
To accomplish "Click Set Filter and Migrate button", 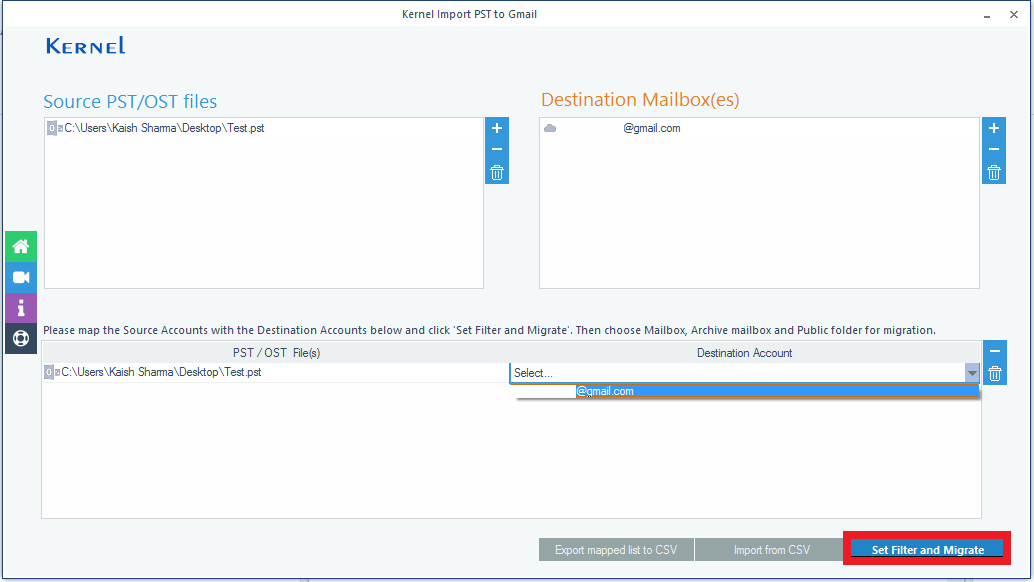I will 927,550.
